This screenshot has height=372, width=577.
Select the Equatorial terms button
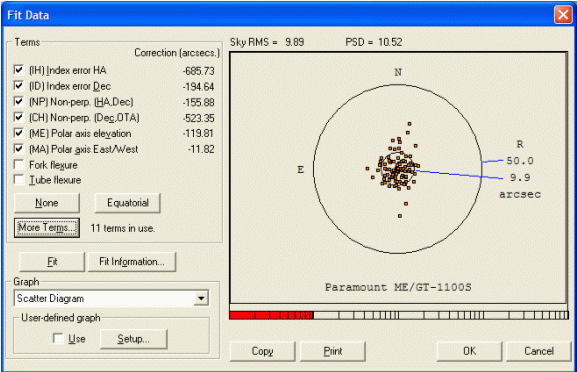coord(128,203)
